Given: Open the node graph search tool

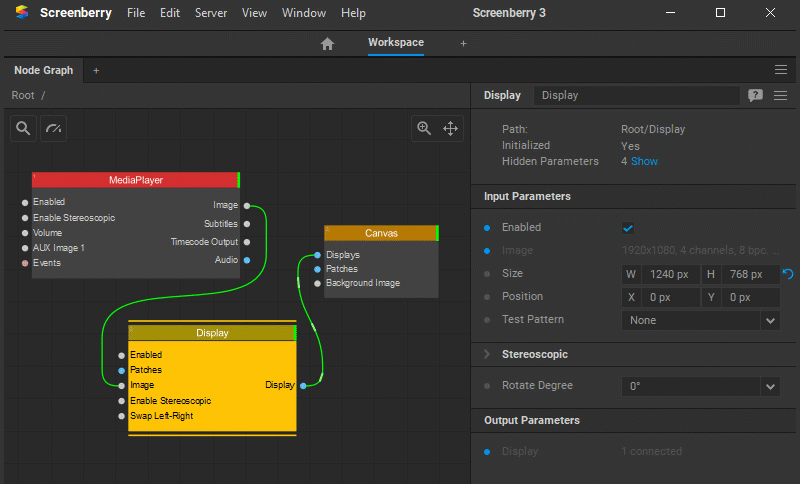Looking at the screenshot, I should click(x=23, y=128).
